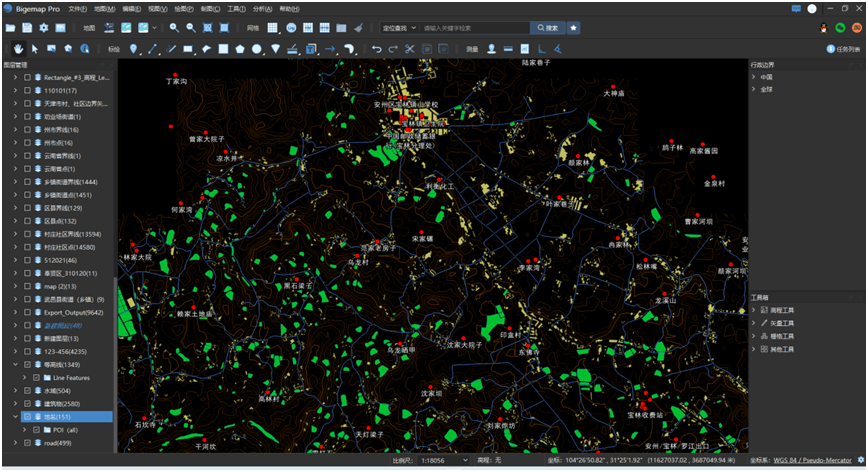
Task: Click the measure location pin icon
Action: pos(491,49)
